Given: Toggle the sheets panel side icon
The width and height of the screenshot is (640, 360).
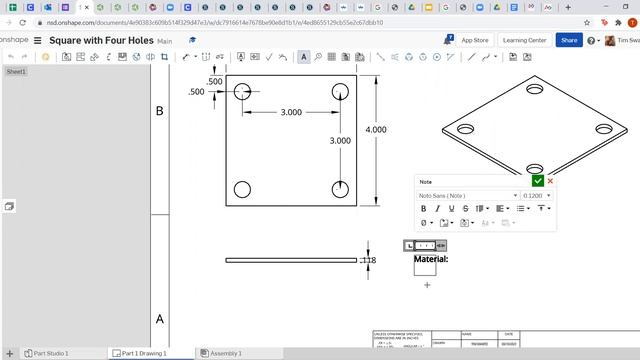Looking at the screenshot, I should 9,206.
